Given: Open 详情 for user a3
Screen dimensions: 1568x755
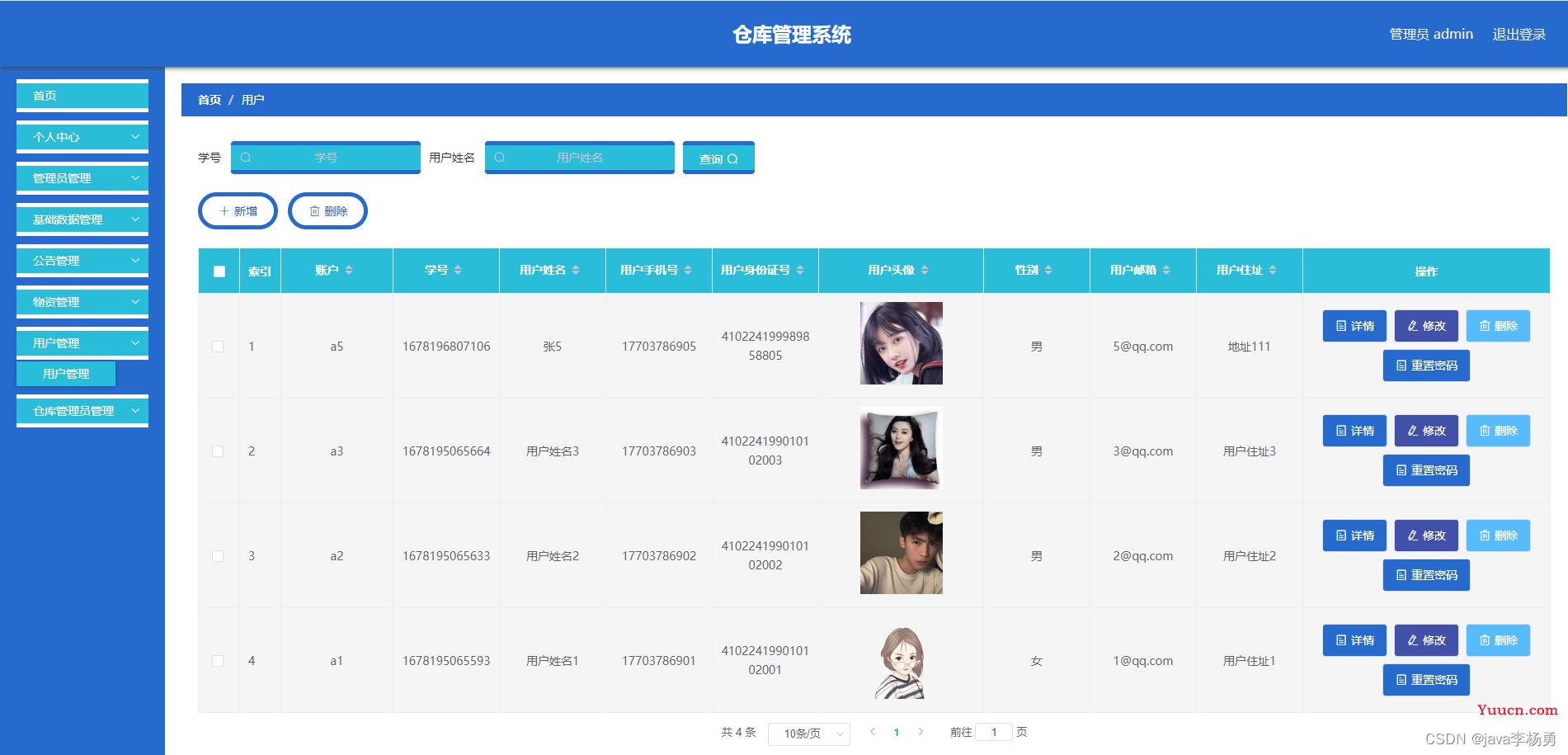Looking at the screenshot, I should 1354,431.
